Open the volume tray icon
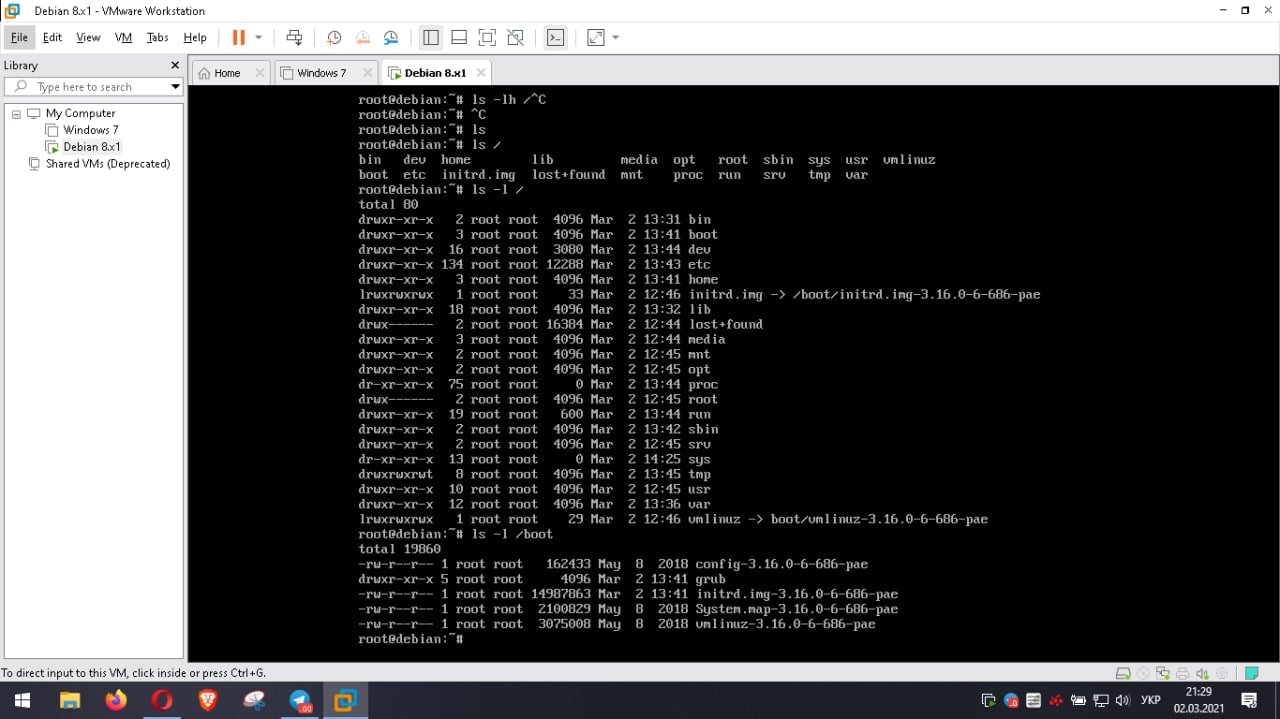 click(1123, 700)
